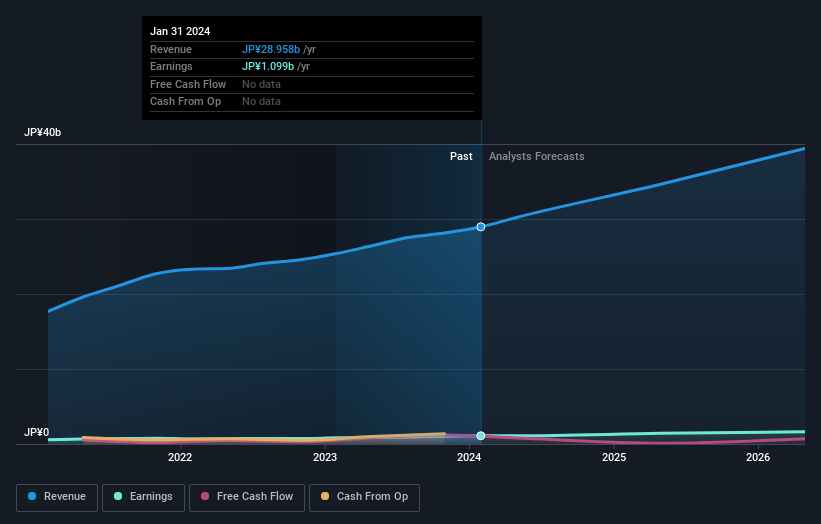
Task: Click the 'Jan 31 2024' tooltip date
Action: 180,31
